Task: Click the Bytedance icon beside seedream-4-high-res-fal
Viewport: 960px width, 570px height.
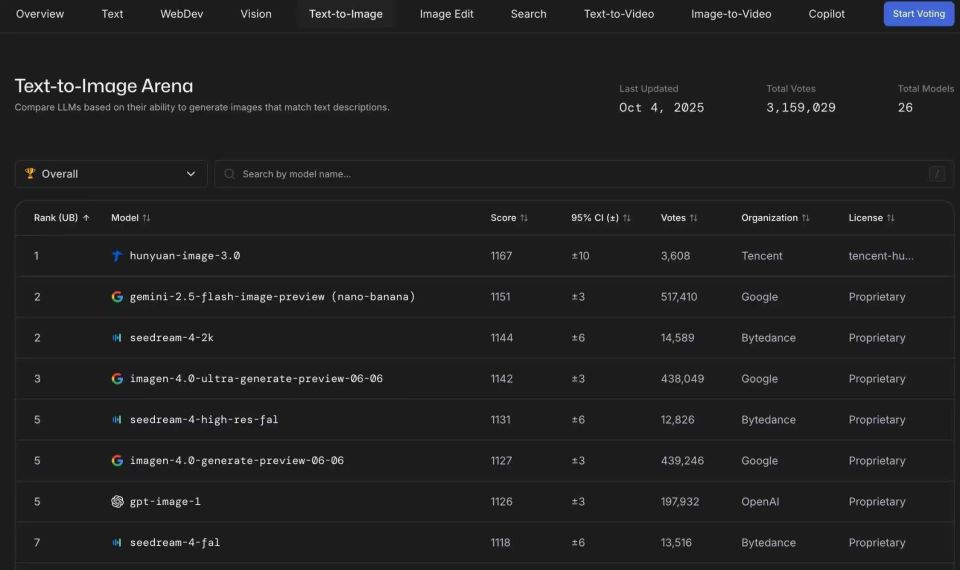Action: click(117, 420)
